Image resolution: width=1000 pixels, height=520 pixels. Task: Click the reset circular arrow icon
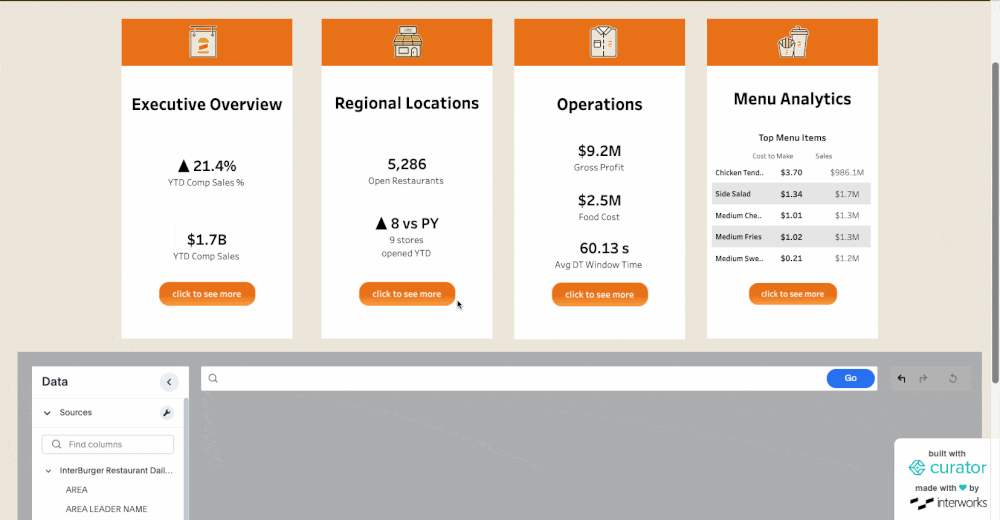pyautogui.click(x=953, y=379)
